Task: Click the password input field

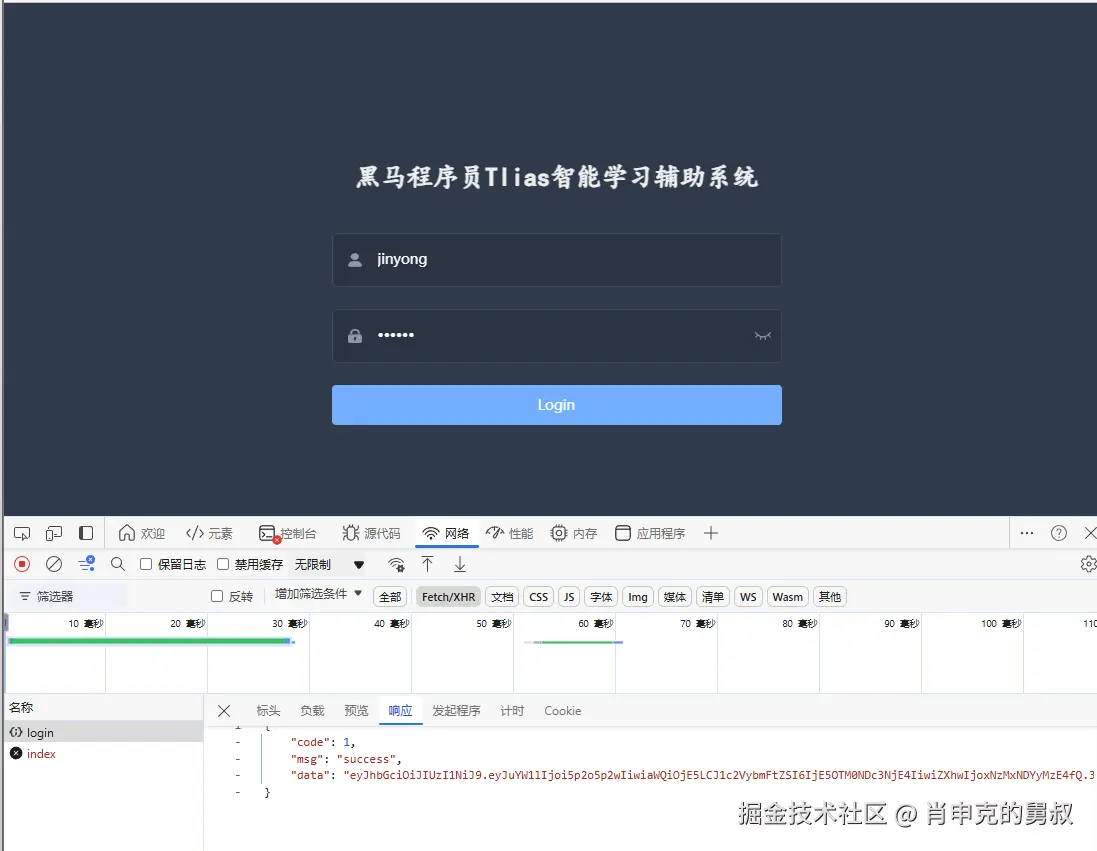Action: click(557, 336)
